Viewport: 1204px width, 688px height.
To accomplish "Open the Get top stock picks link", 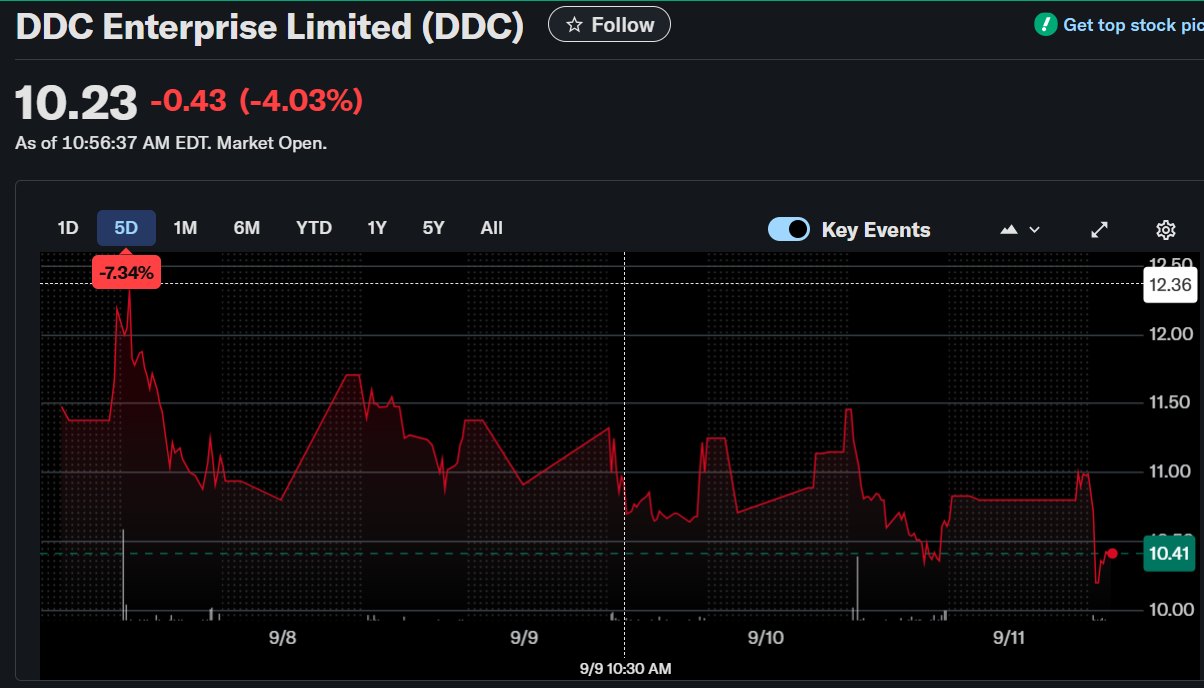I will tap(1119, 25).
